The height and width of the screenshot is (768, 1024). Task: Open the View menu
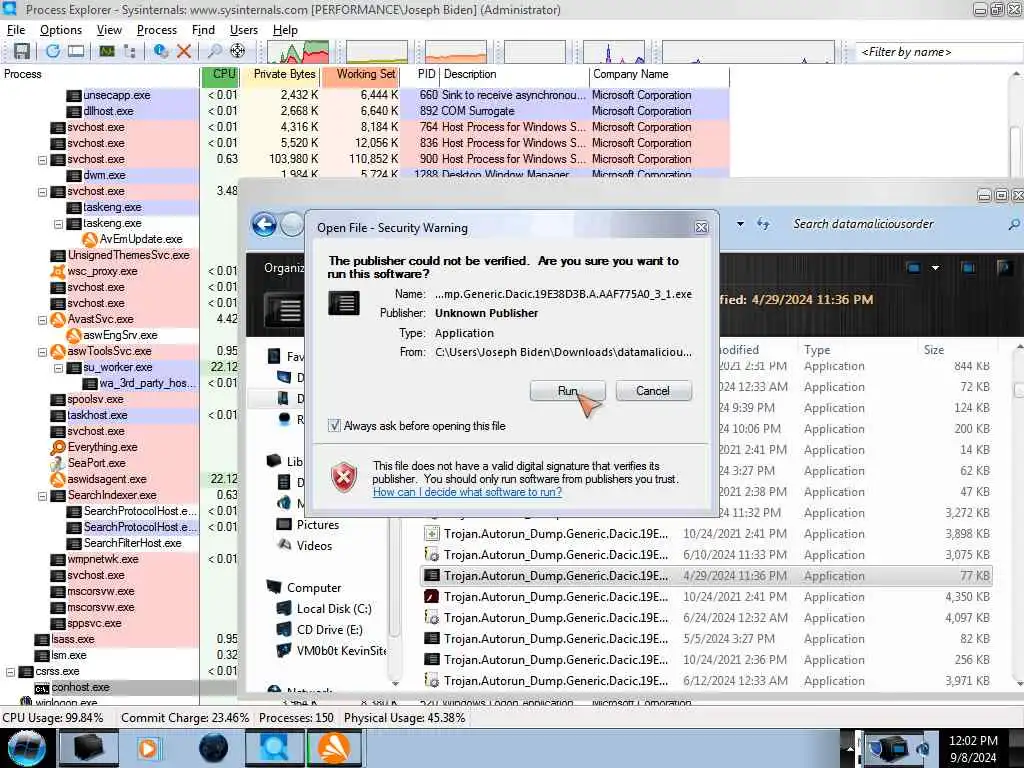(x=109, y=30)
